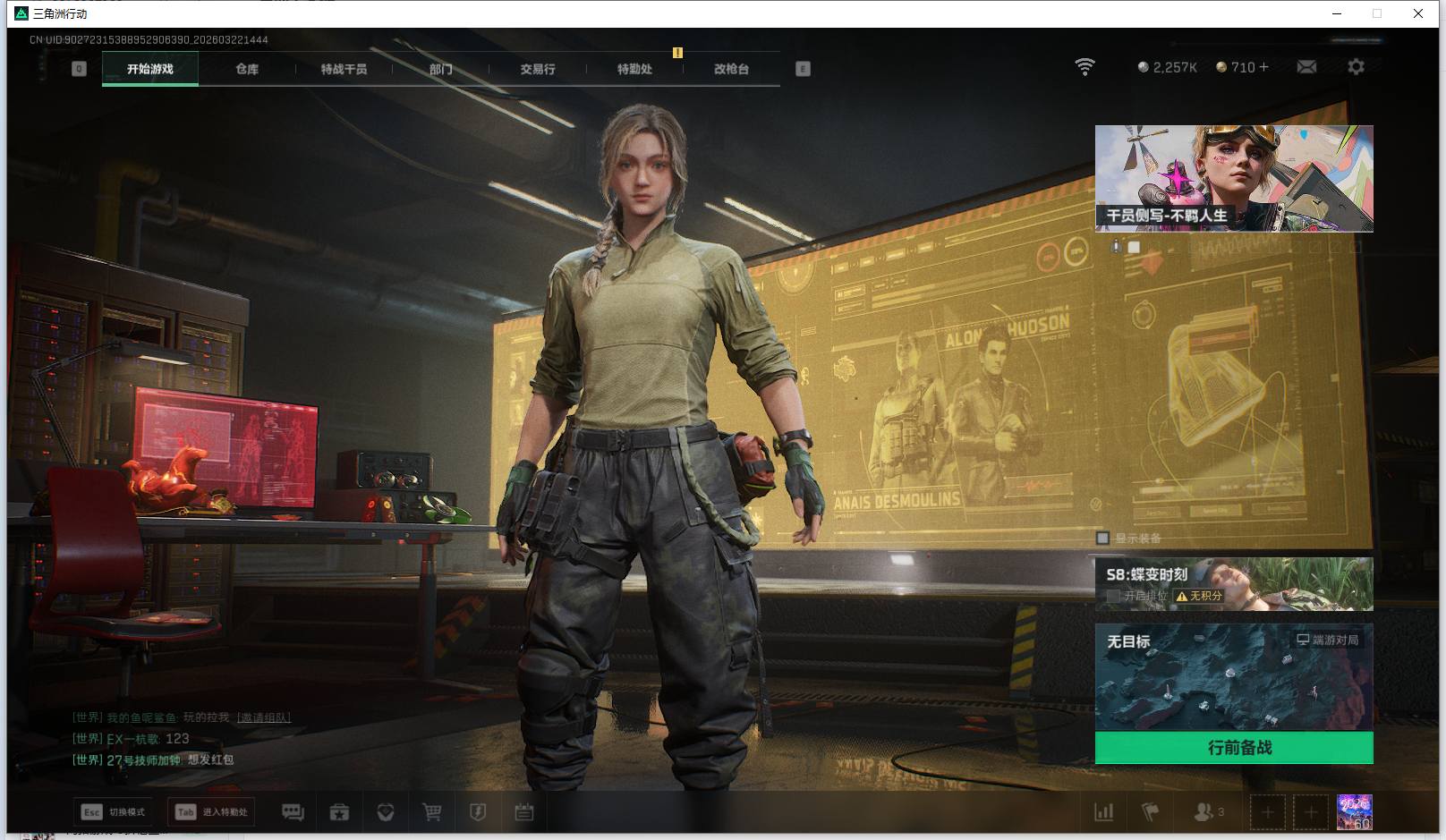The image size is (1446, 840).
Task: Open the friends list icon showing 3
Action: point(1209,812)
